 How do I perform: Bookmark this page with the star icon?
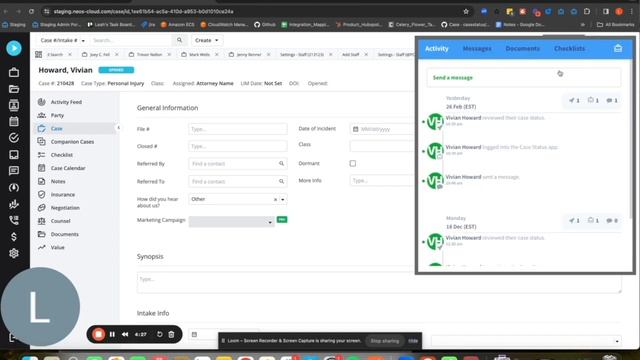pos(466,11)
